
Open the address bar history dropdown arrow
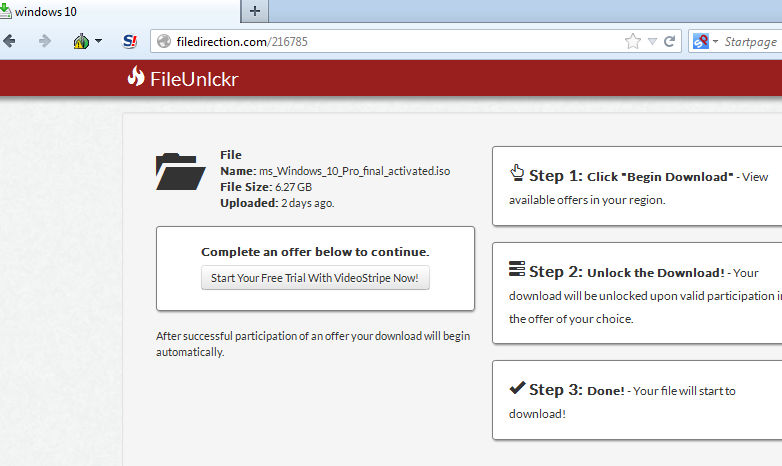pyautogui.click(x=652, y=41)
